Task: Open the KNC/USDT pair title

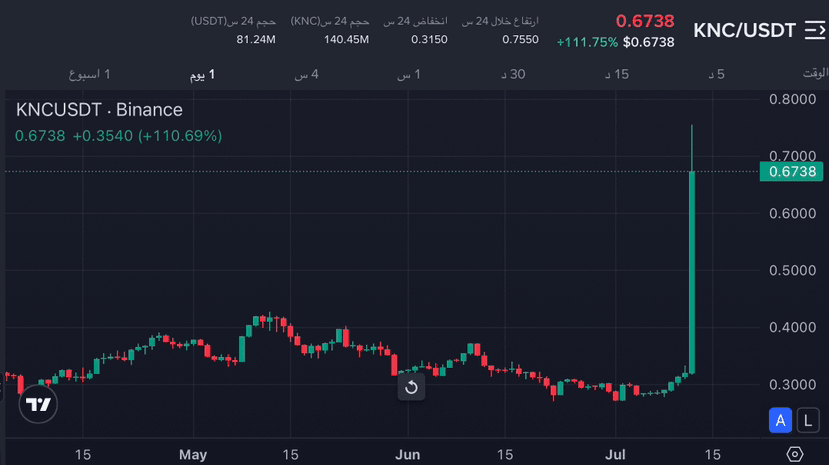Action: point(744,31)
